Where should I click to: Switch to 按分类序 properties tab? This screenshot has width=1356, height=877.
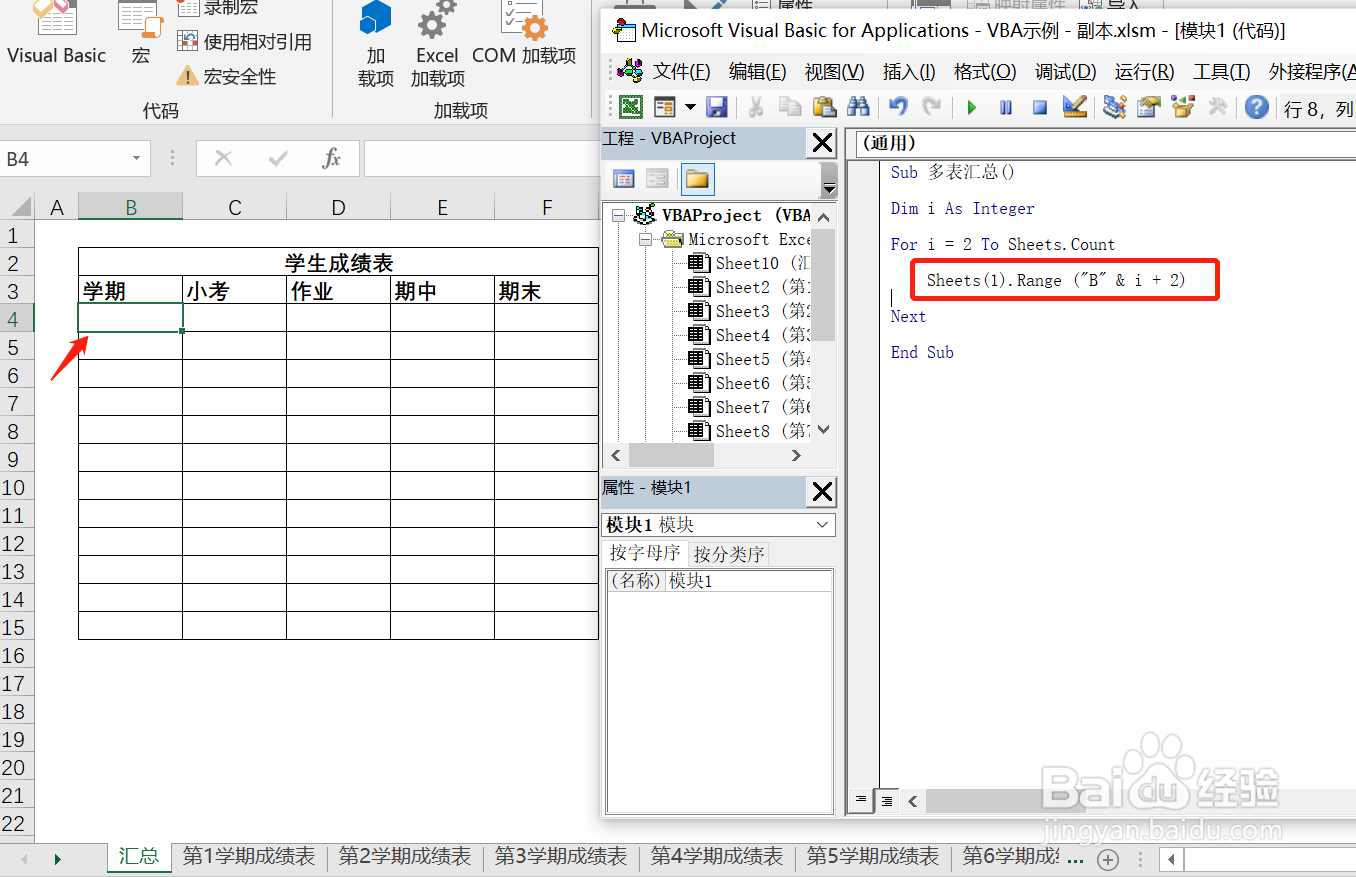[729, 554]
